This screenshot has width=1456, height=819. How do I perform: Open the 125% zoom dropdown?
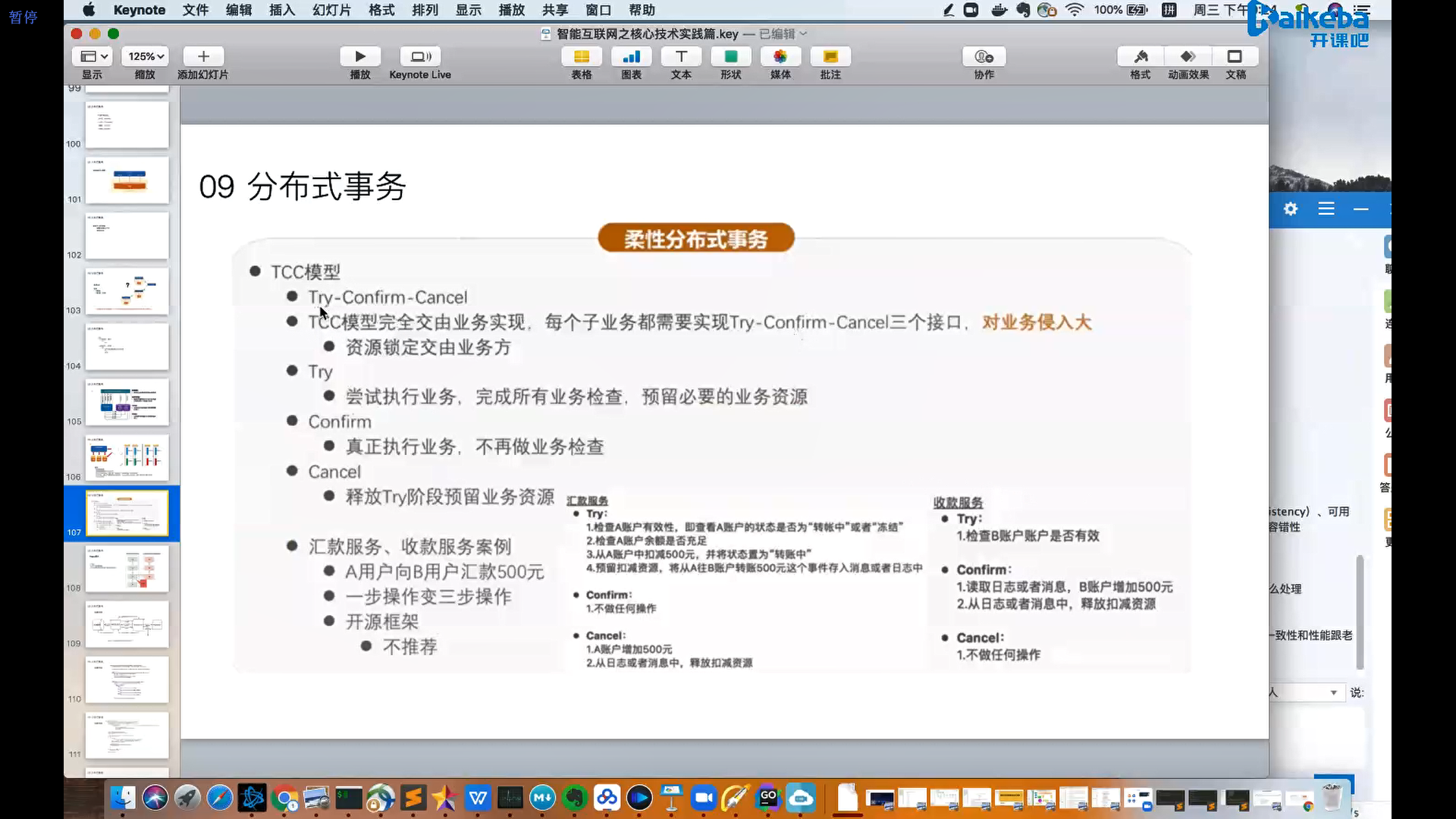pyautogui.click(x=146, y=57)
